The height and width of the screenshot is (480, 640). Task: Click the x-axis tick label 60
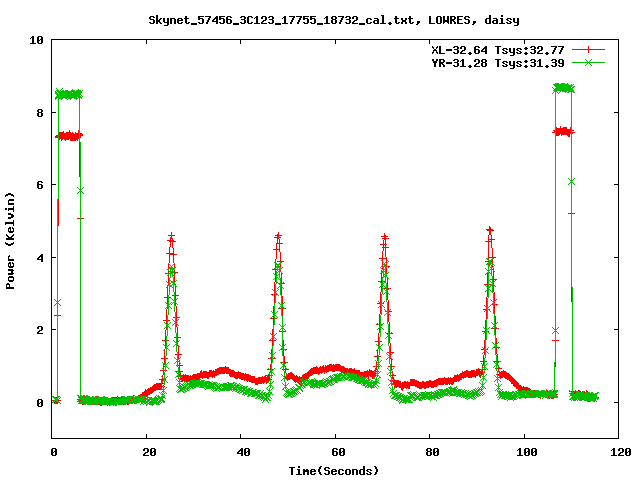point(338,452)
